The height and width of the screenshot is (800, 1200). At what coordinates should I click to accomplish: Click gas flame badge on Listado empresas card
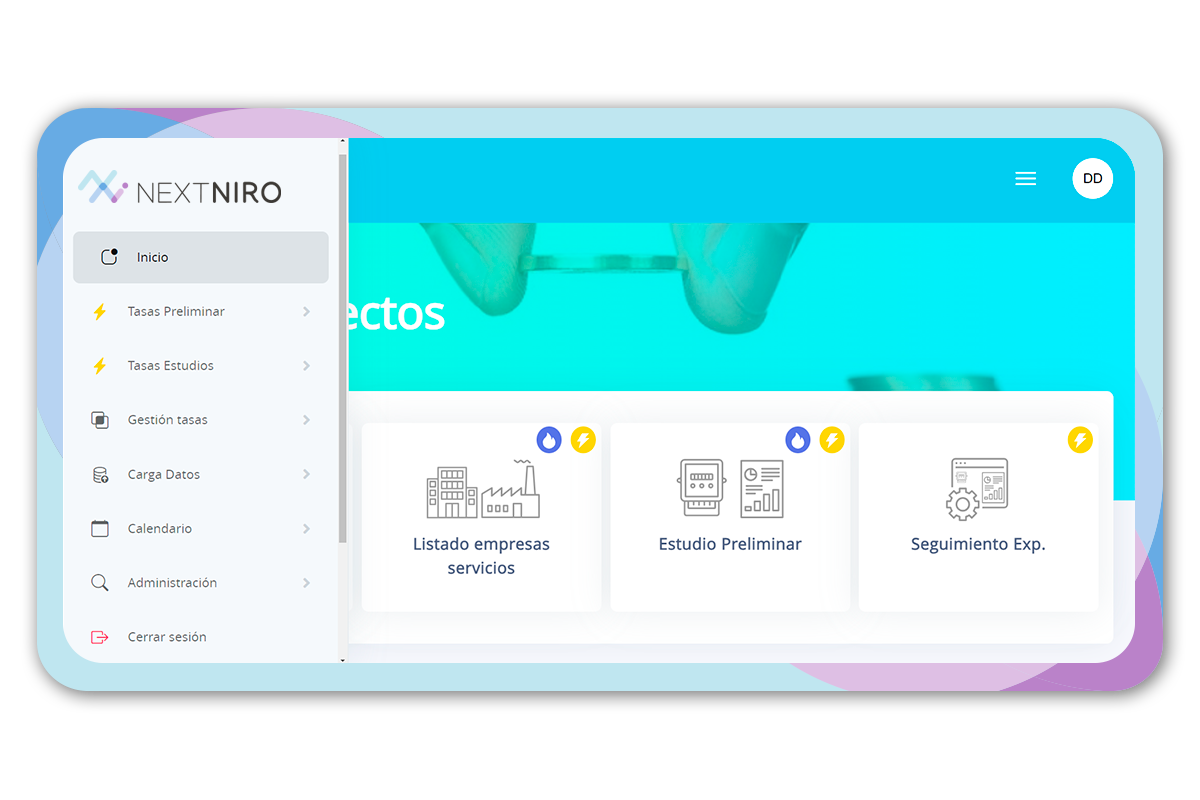[549, 440]
